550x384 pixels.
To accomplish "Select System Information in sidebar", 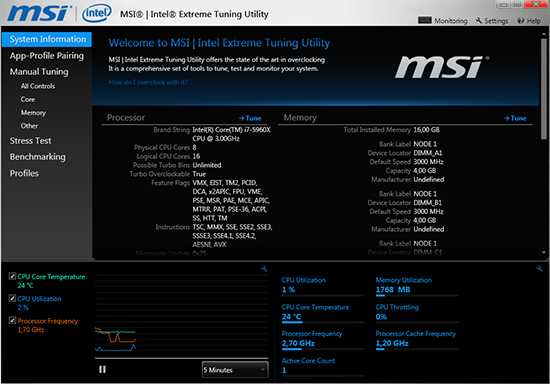I will pyautogui.click(x=47, y=39).
